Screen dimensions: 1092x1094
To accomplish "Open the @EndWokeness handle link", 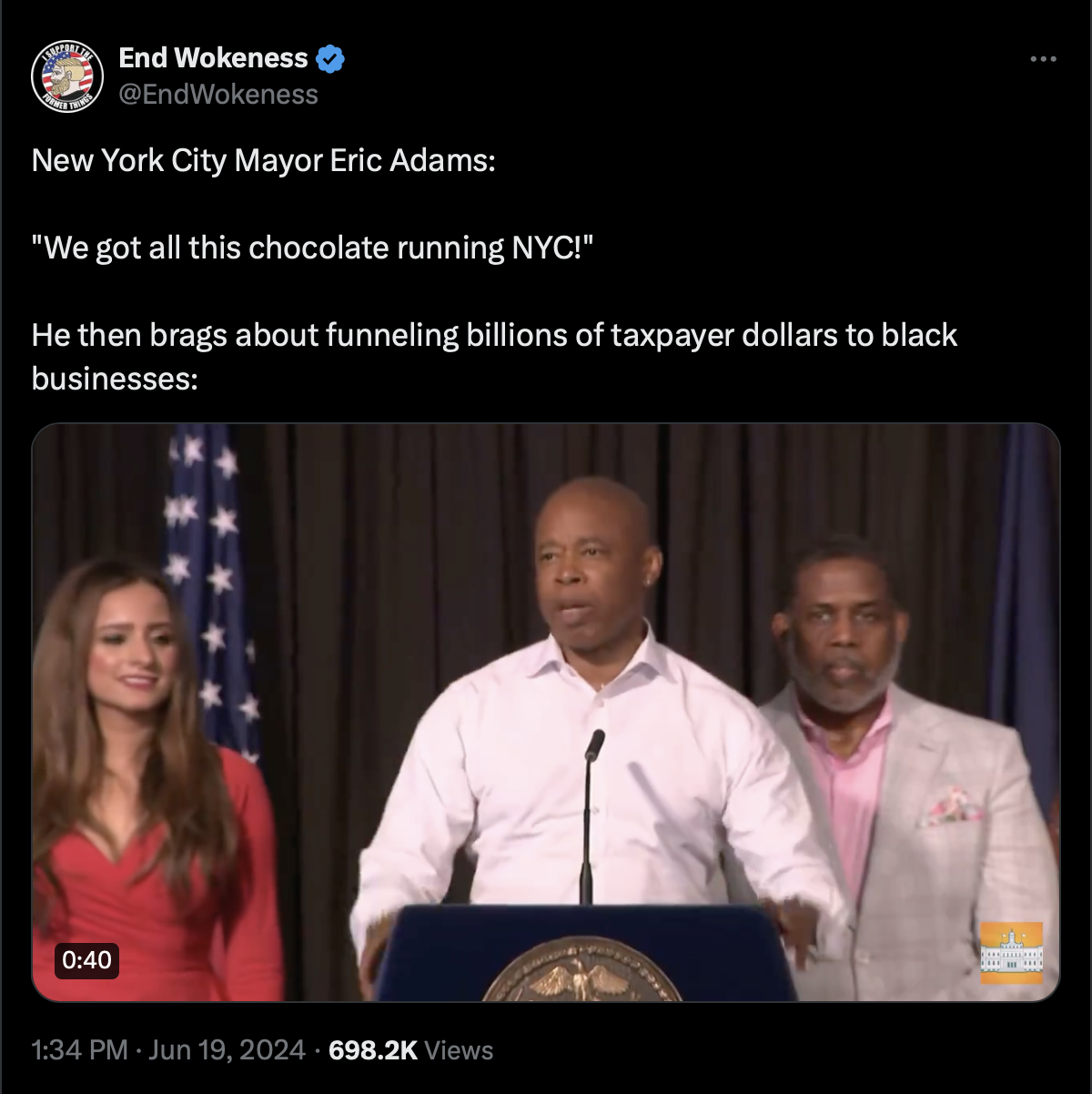I will (x=218, y=95).
